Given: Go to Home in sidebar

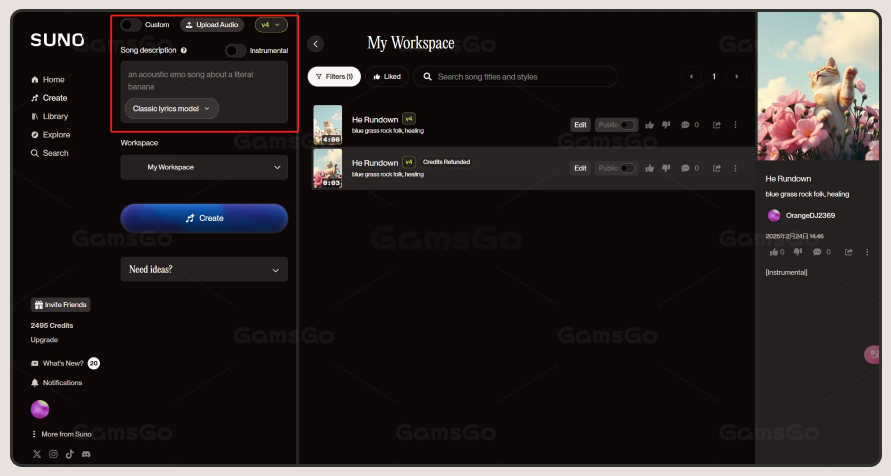Looking at the screenshot, I should pos(48,80).
